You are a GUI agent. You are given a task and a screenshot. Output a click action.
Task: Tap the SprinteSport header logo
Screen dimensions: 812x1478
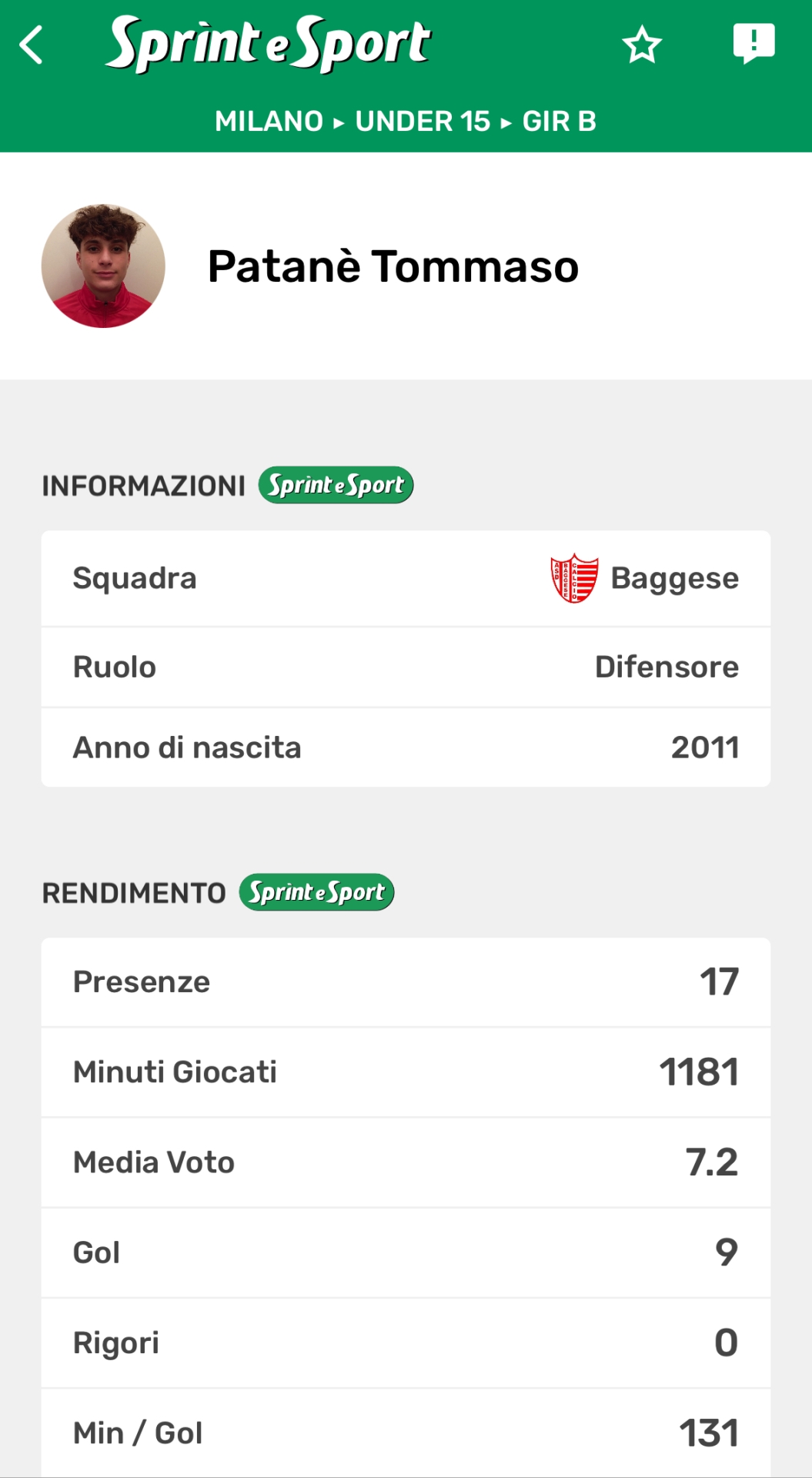pyautogui.click(x=268, y=44)
